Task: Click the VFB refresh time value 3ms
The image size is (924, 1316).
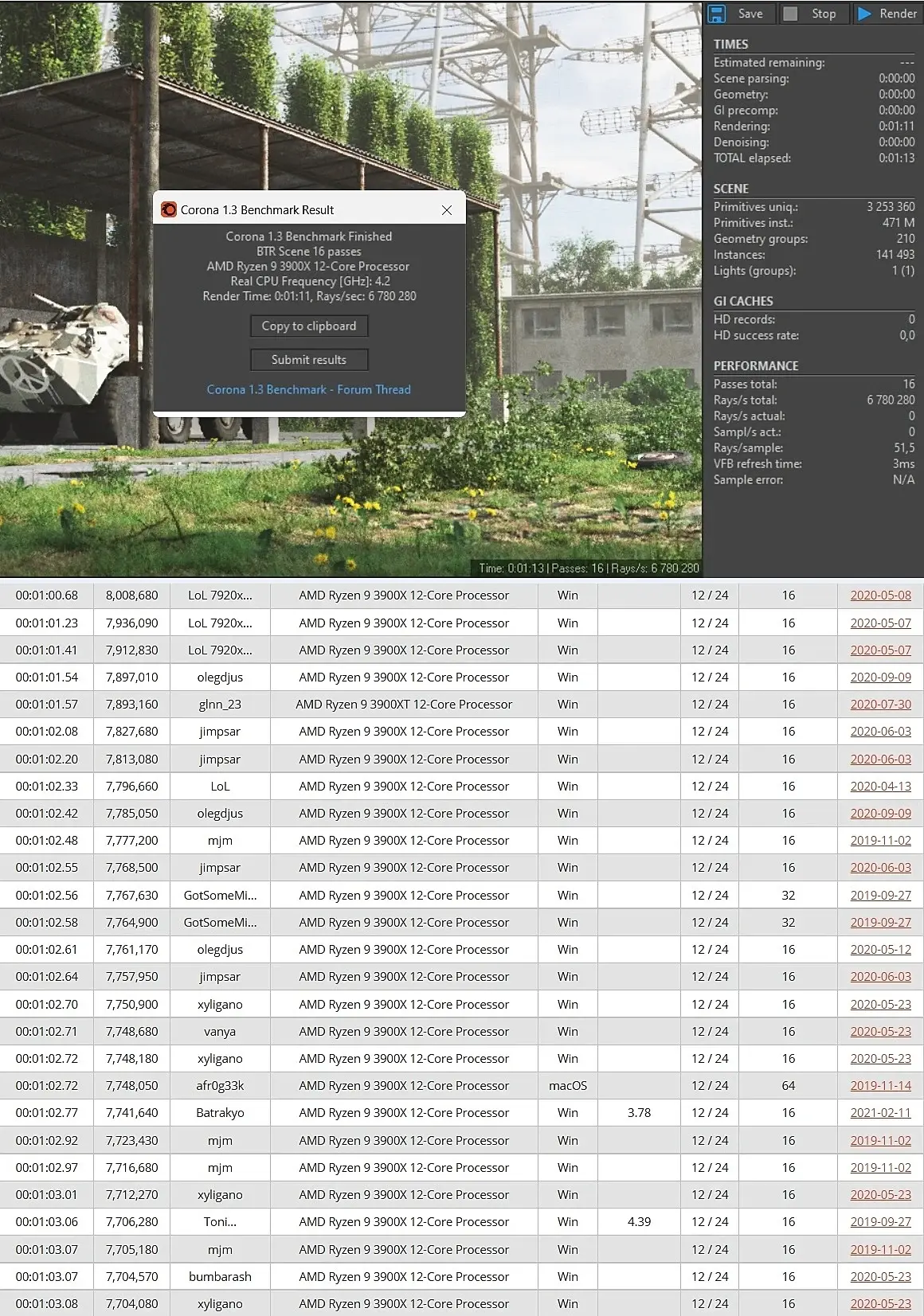Action: tap(904, 464)
